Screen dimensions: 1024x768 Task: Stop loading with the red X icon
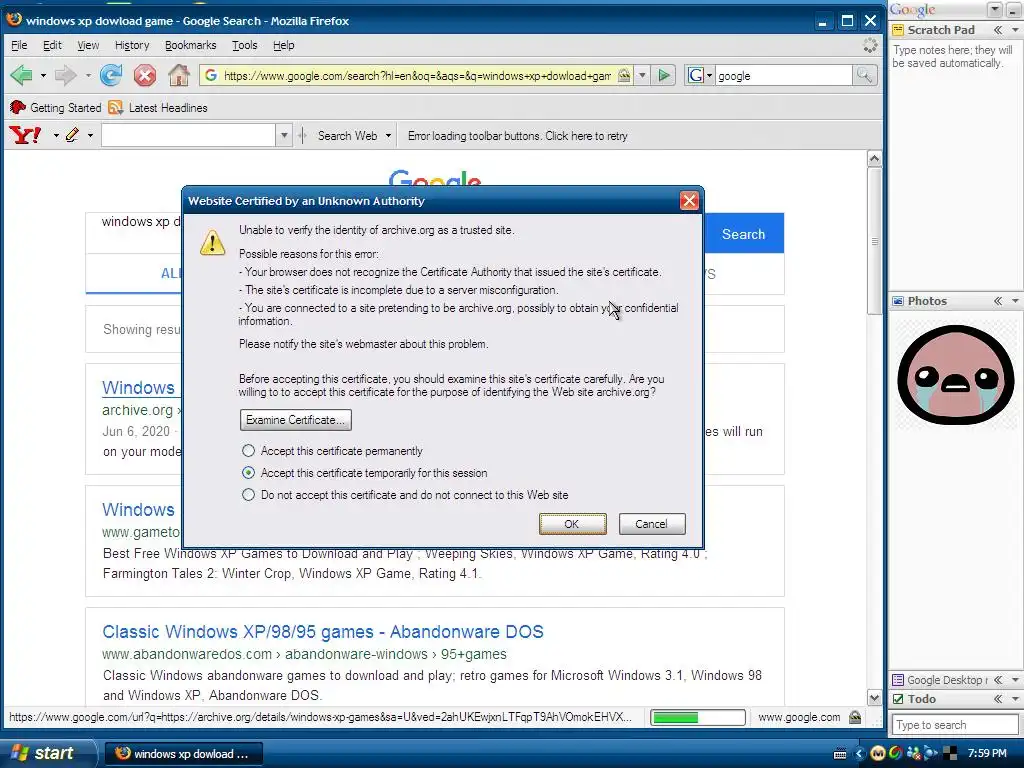[145, 76]
